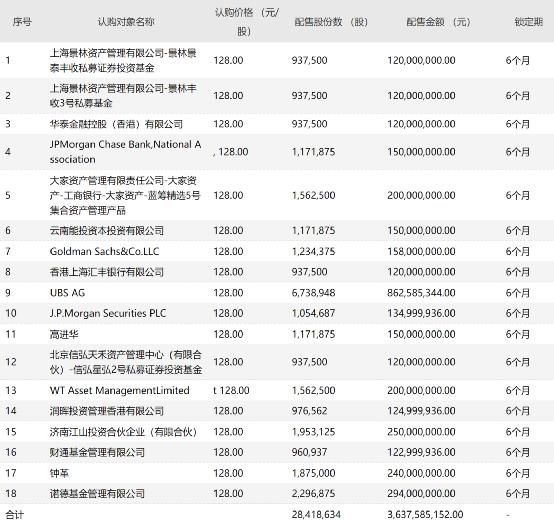Select 诺德基金管理有限公司 cell
The height and width of the screenshot is (522, 554).
point(97,493)
